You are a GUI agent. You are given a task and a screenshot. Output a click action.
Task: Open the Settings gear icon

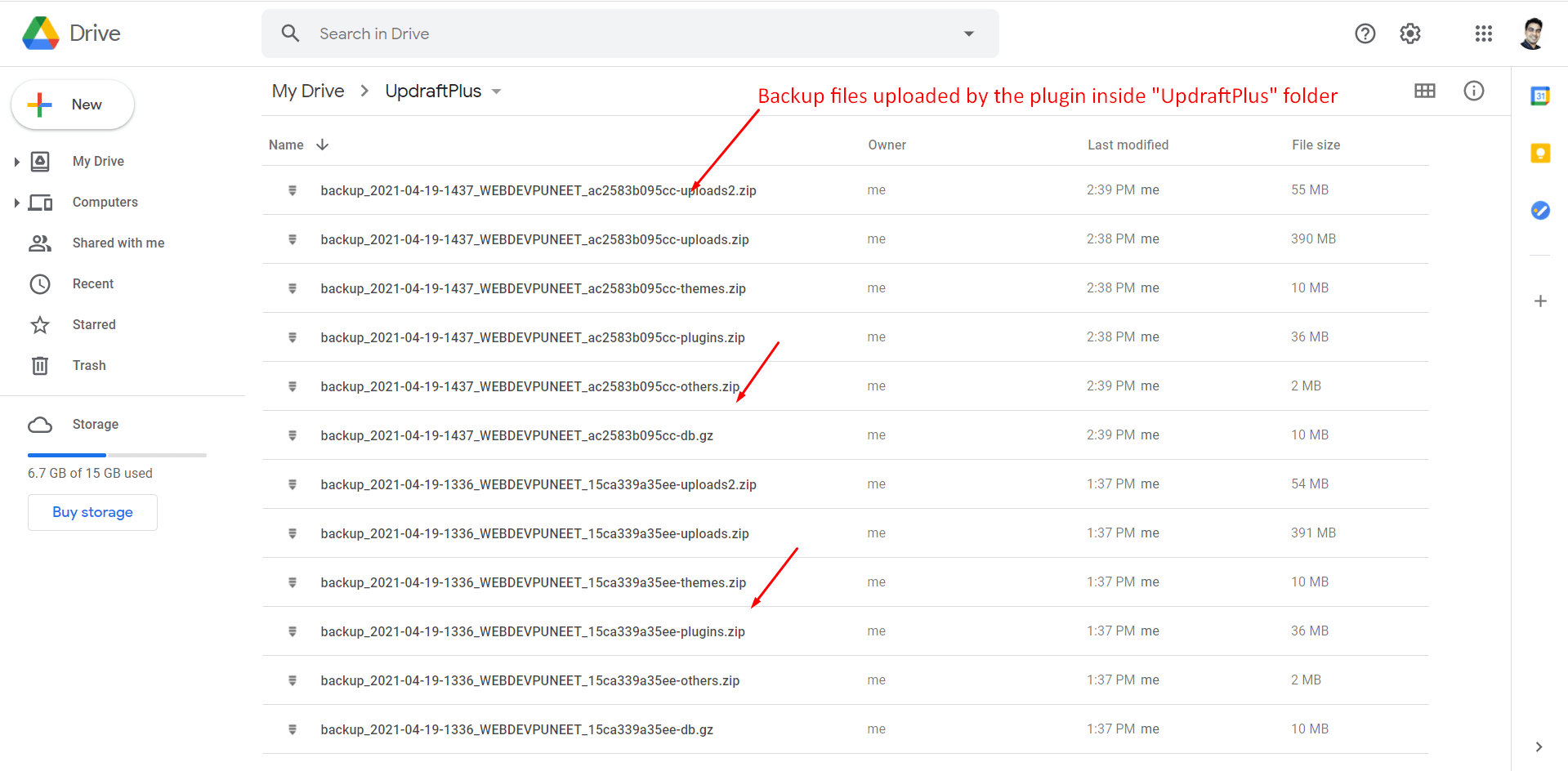pos(1410,33)
